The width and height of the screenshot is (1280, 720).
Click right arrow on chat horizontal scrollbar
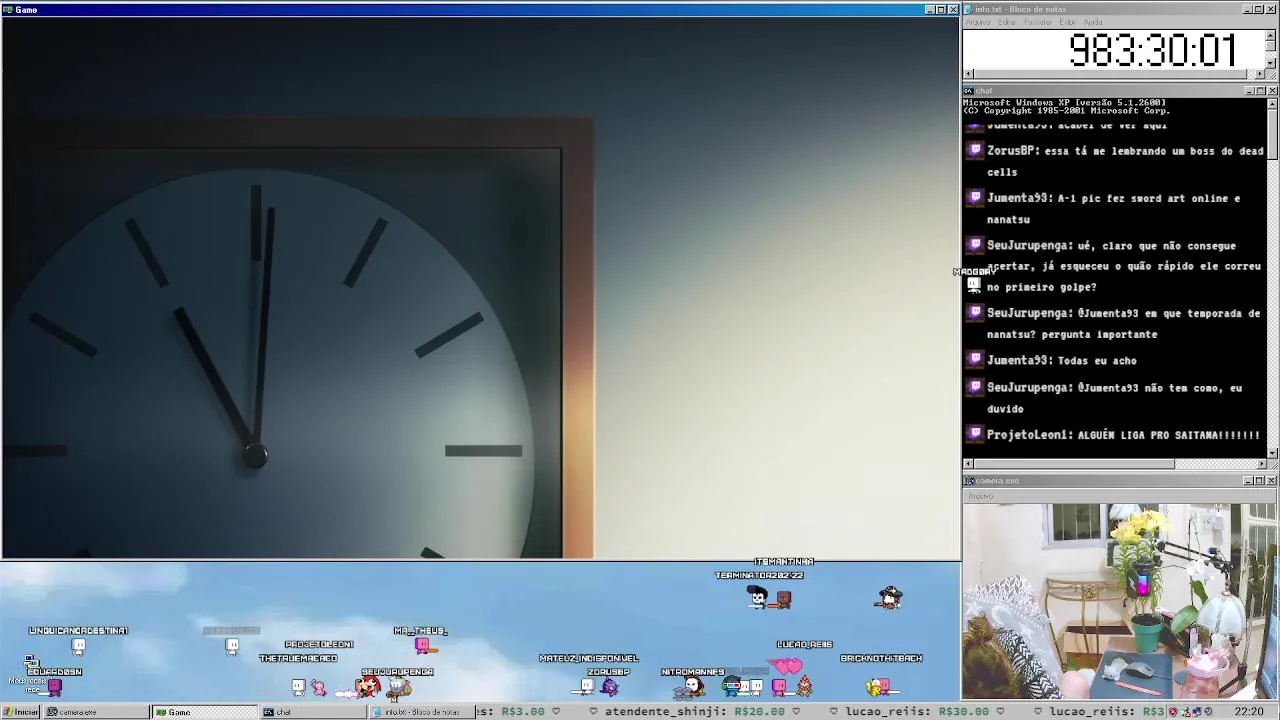(x=1260, y=464)
